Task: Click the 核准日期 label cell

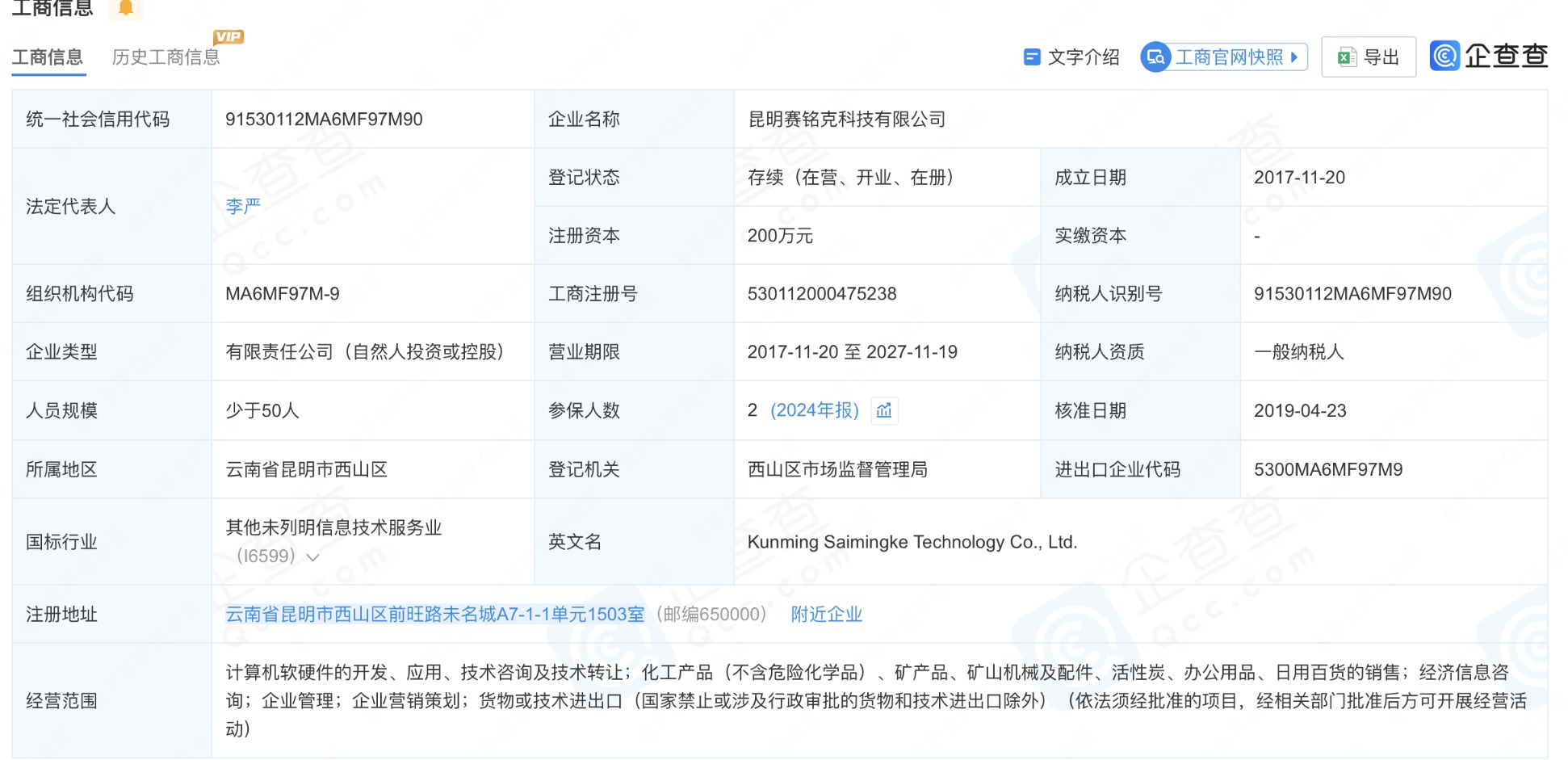Action: click(1141, 410)
